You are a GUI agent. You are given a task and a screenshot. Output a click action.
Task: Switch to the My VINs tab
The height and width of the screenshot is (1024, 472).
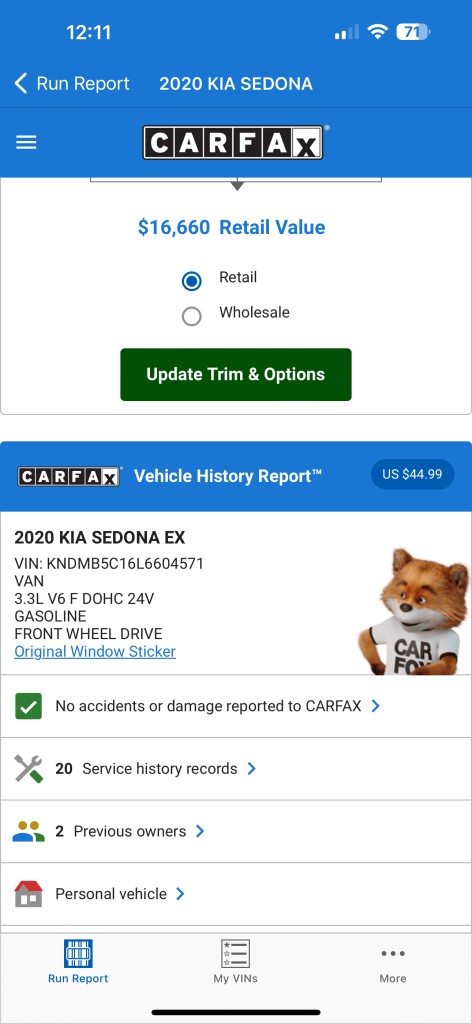pos(235,961)
